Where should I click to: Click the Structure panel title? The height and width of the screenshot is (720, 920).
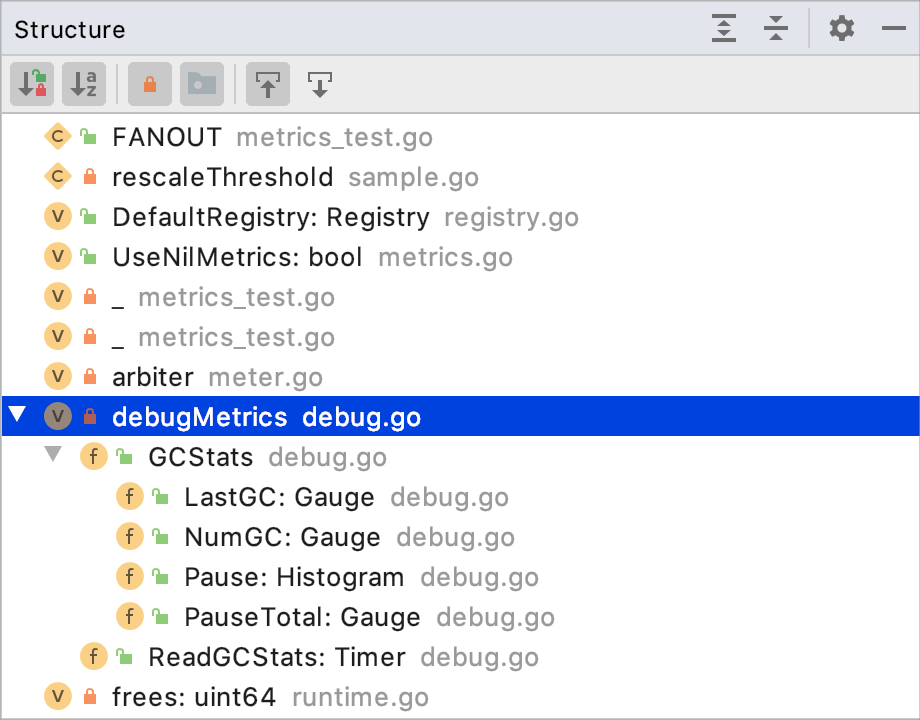tap(69, 29)
